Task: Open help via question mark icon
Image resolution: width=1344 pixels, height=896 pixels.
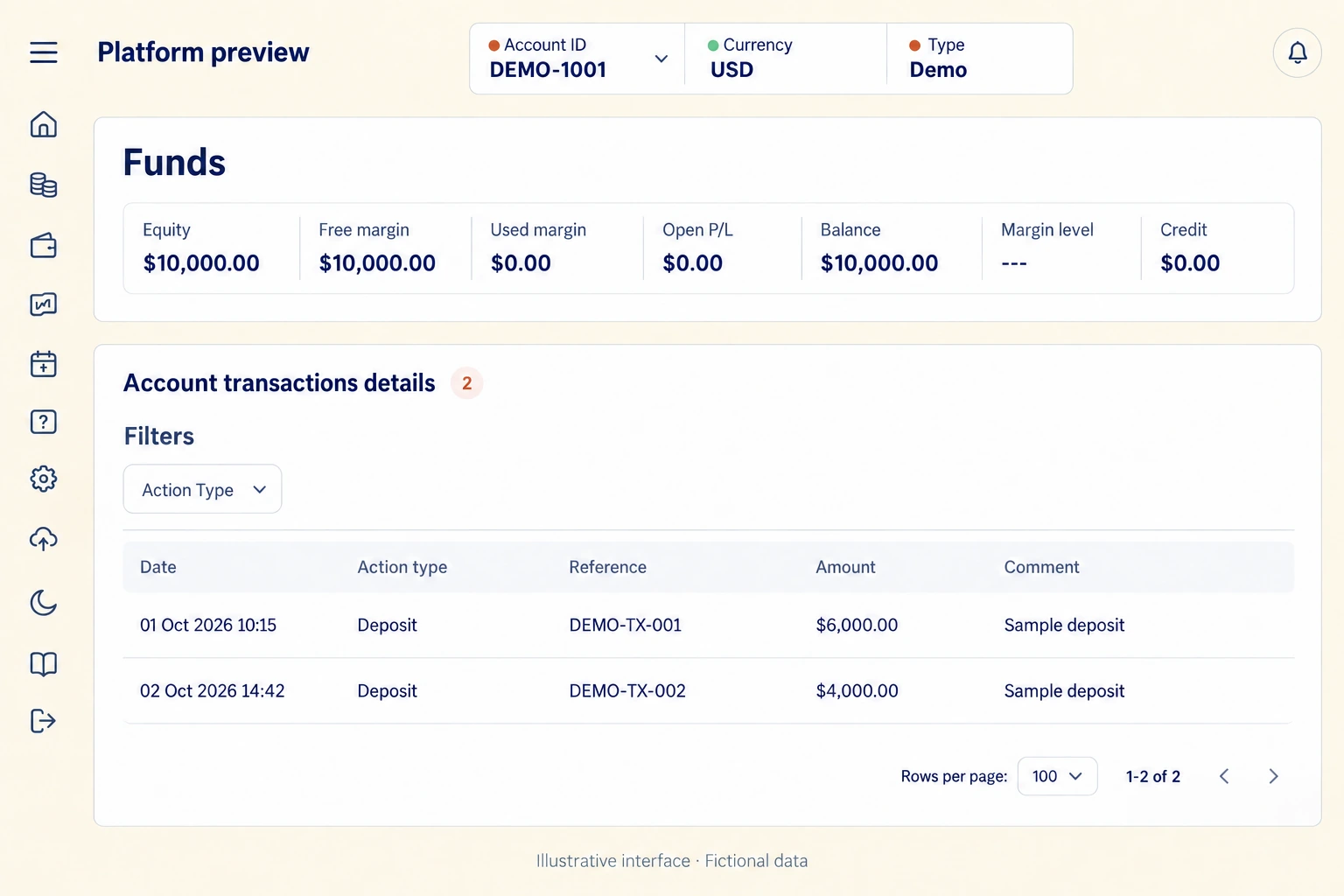Action: point(44,422)
